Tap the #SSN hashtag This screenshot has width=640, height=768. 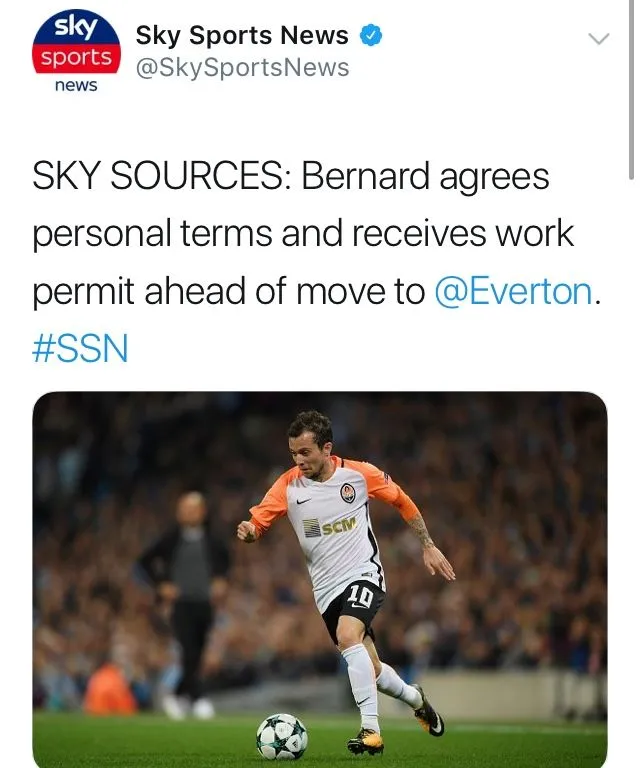coord(81,349)
